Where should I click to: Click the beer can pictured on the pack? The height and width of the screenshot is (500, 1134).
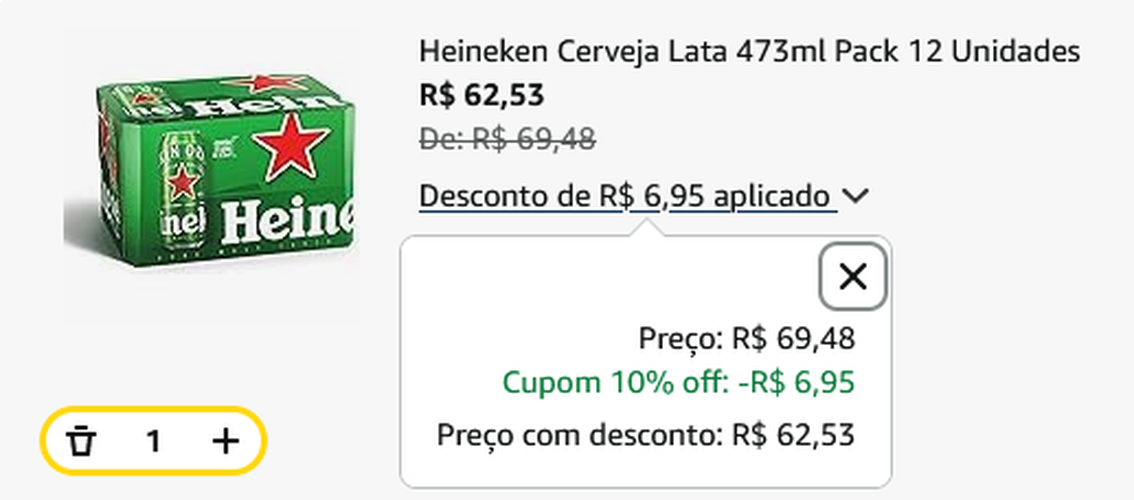coord(181,190)
